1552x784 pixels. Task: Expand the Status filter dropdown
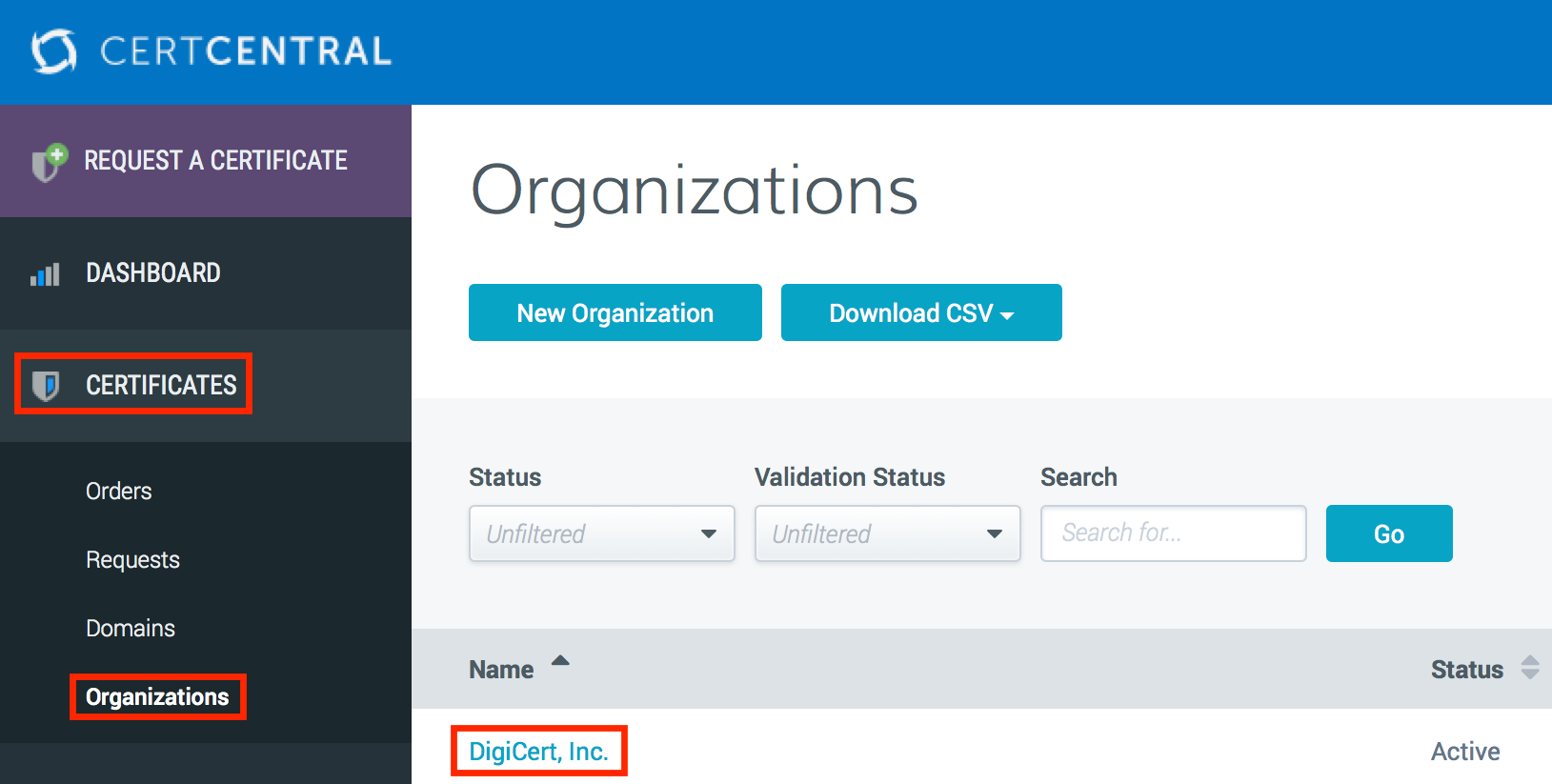[x=602, y=533]
